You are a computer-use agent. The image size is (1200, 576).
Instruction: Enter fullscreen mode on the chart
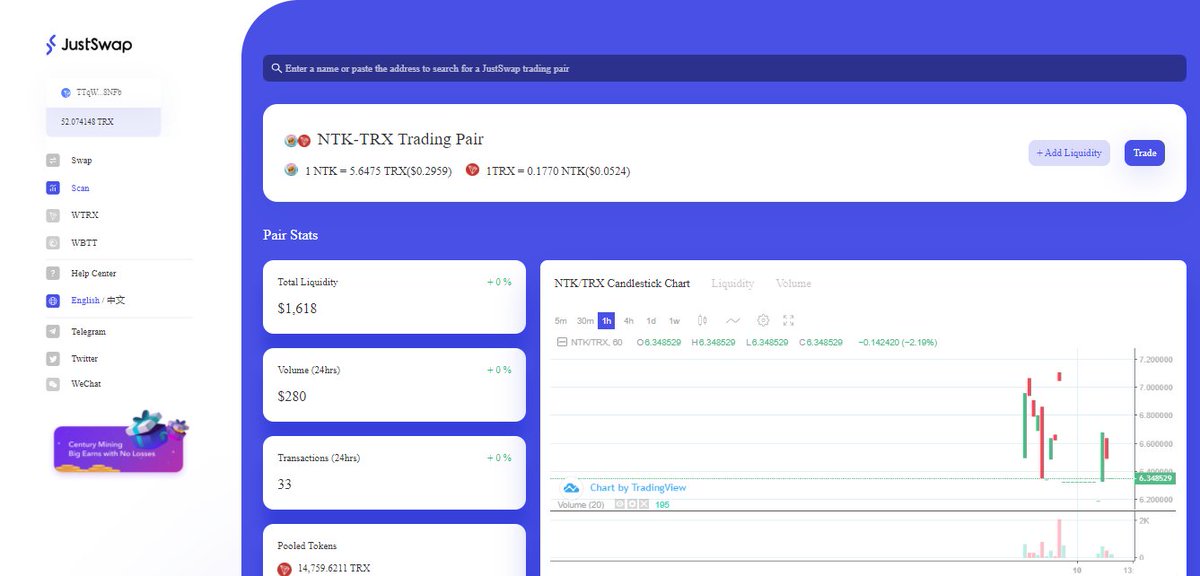pyautogui.click(x=788, y=320)
